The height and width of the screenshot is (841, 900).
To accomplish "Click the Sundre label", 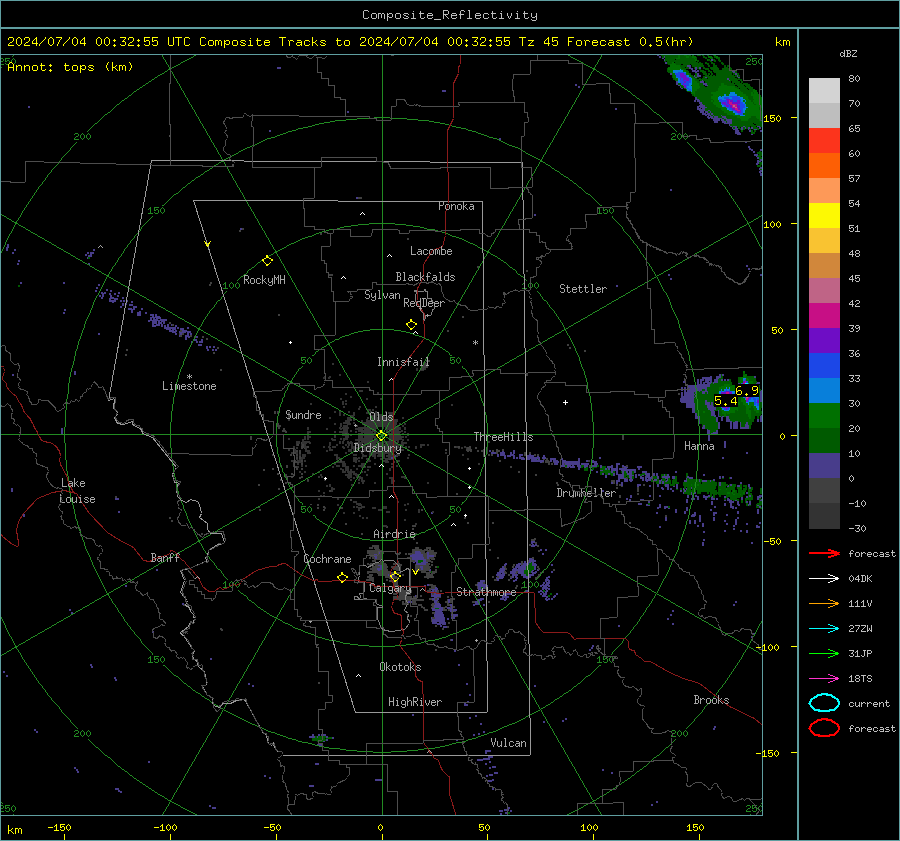I will click(x=303, y=415).
